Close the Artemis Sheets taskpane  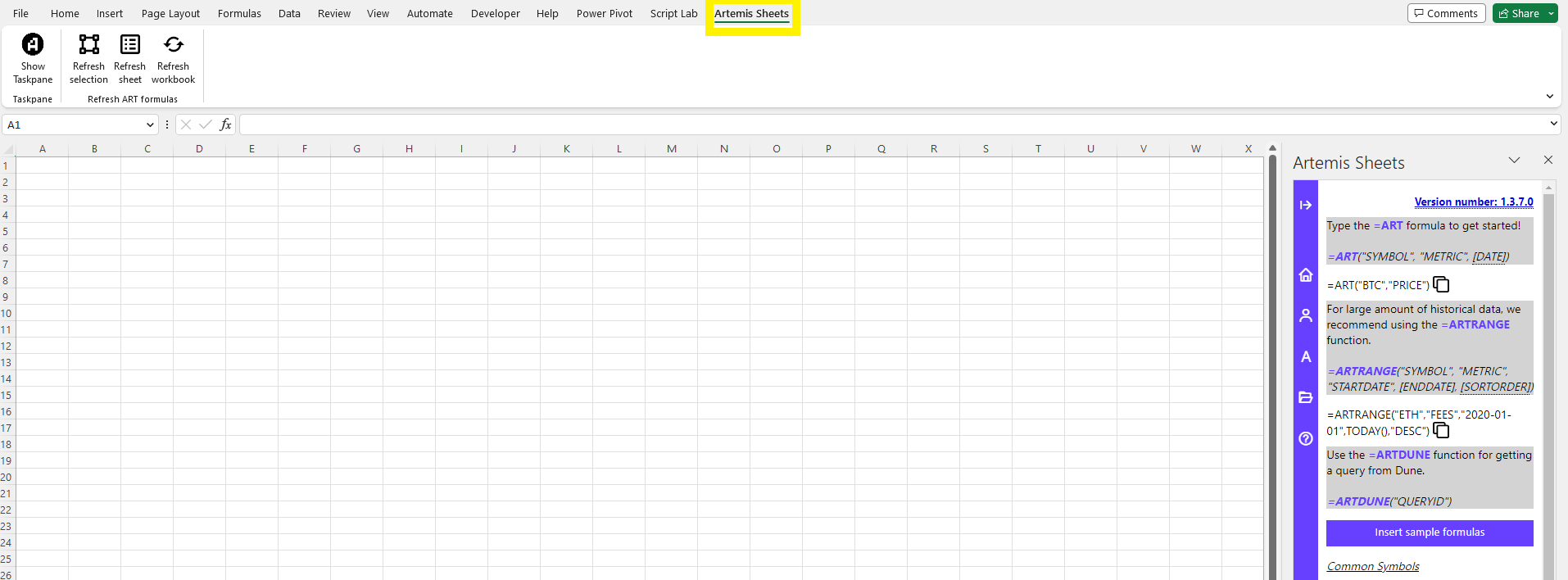1548,160
